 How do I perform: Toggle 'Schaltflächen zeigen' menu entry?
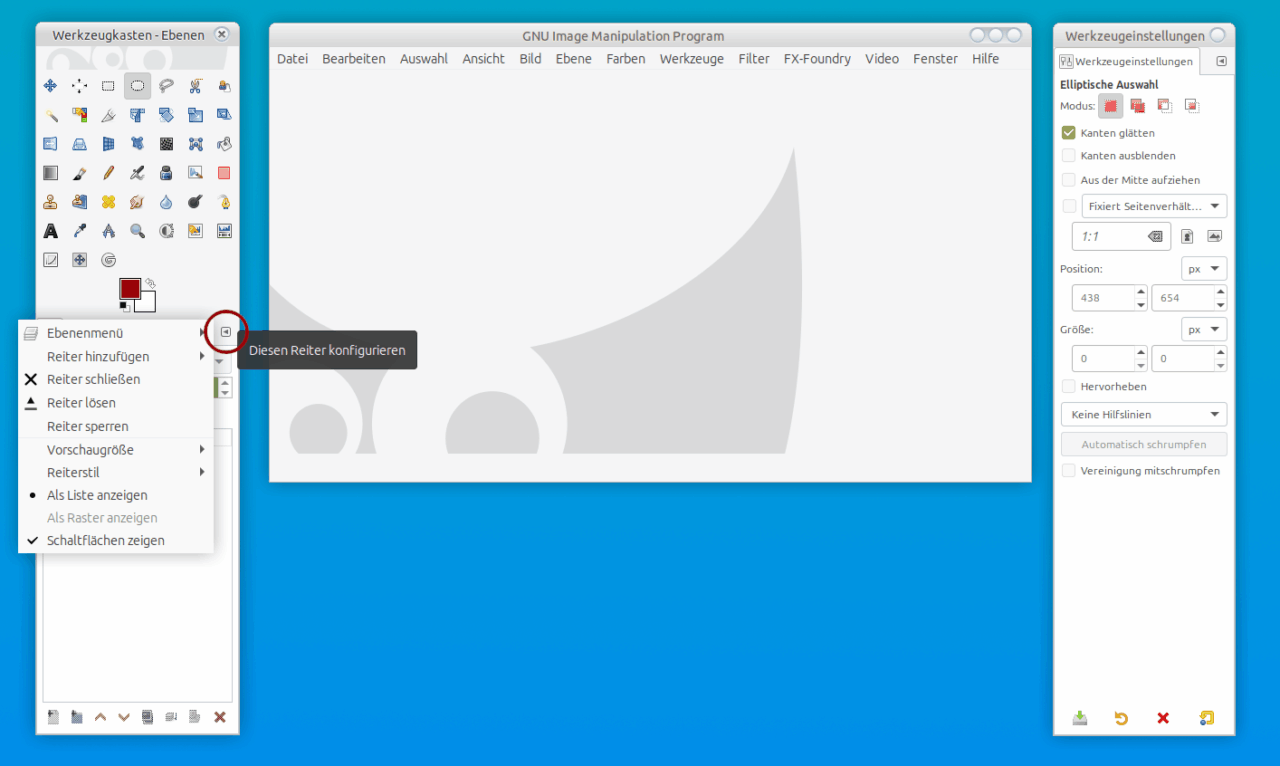[x=116, y=540]
